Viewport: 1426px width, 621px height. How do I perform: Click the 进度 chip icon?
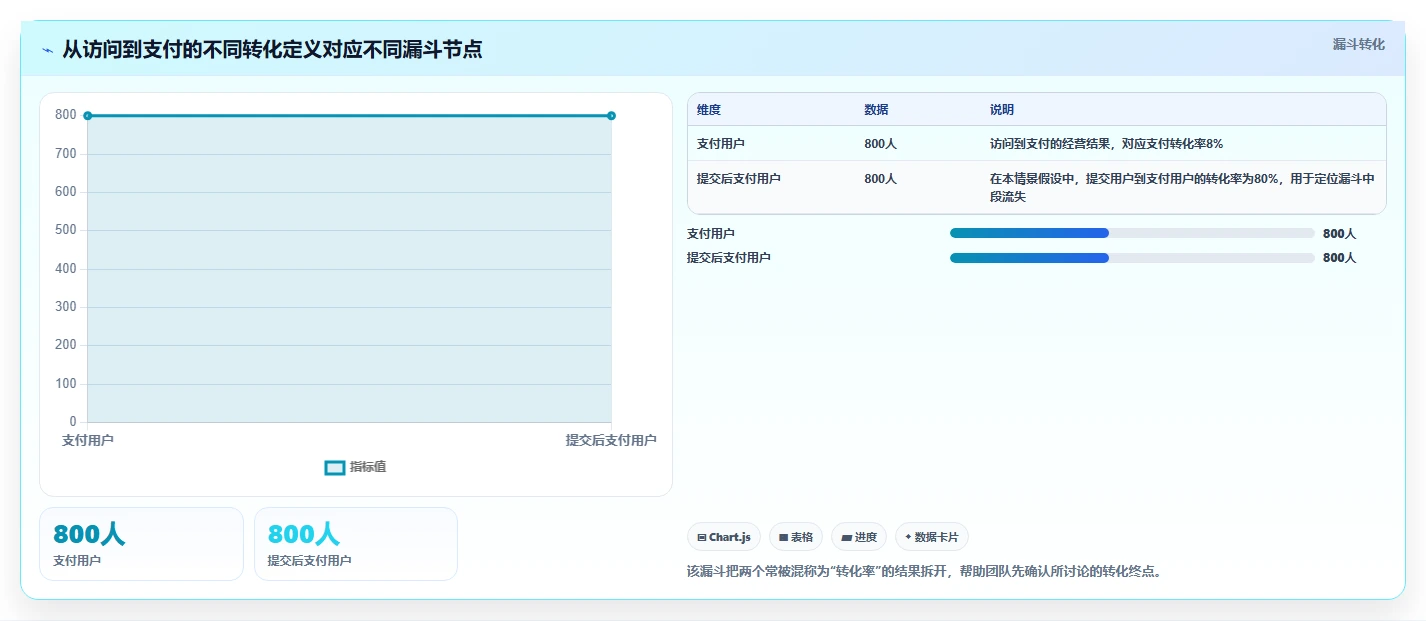pyautogui.click(x=846, y=537)
